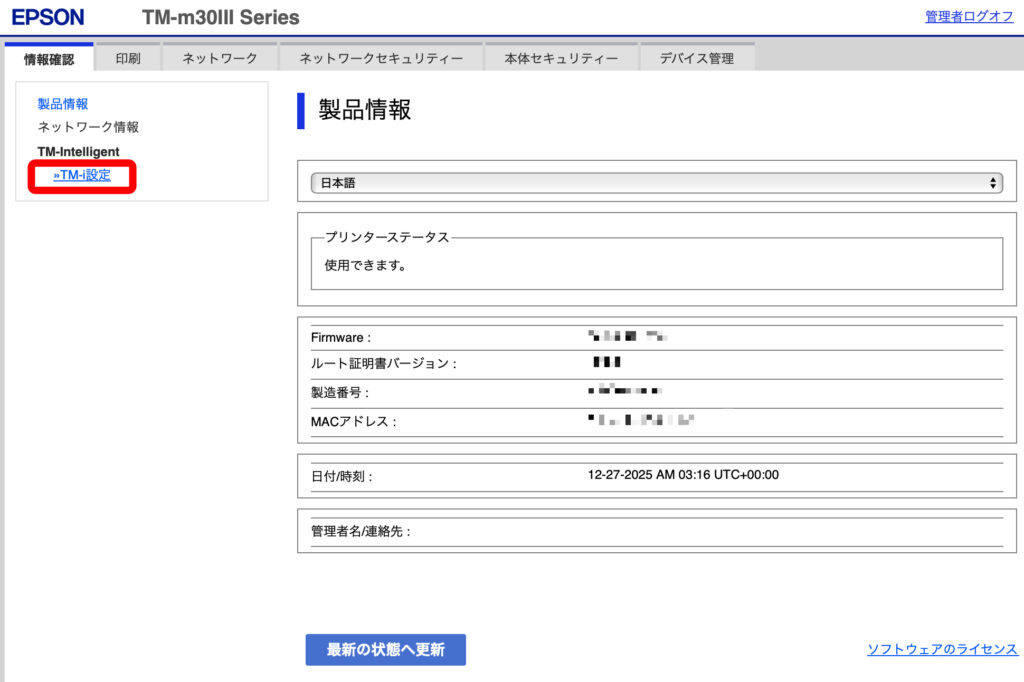Click the EPSON logo
Image resolution: width=1024 pixels, height=682 pixels.
pyautogui.click(x=48, y=17)
